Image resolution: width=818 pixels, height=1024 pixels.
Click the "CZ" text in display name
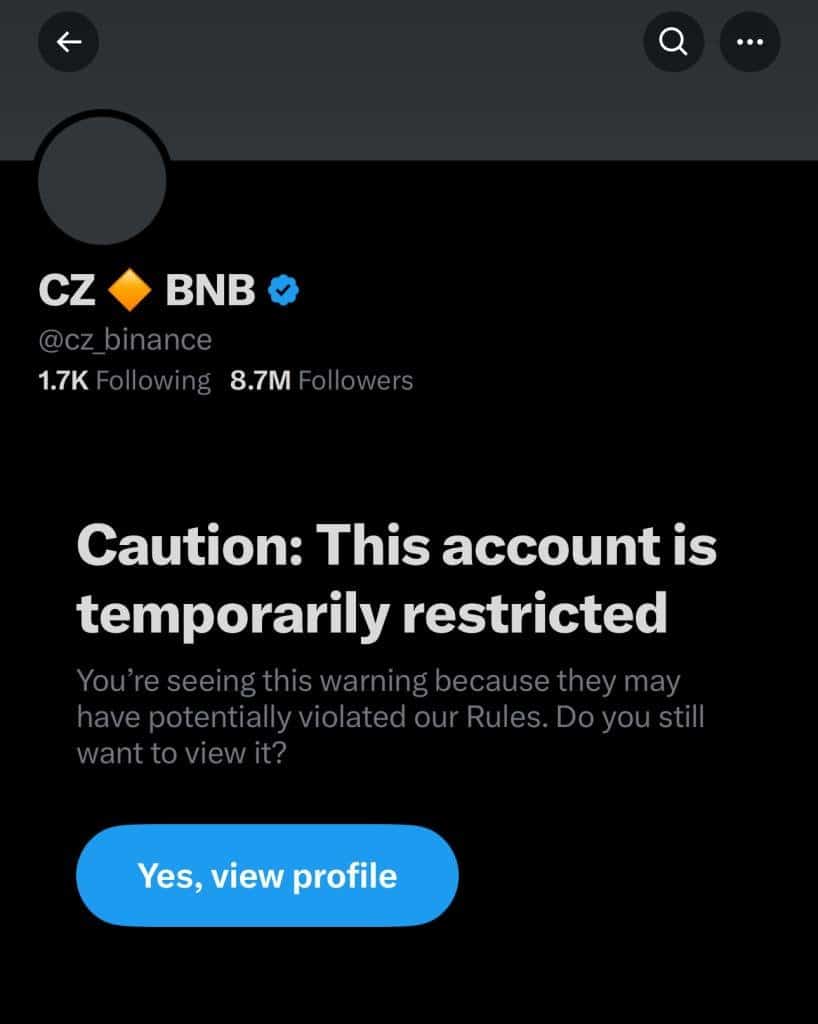click(x=67, y=291)
